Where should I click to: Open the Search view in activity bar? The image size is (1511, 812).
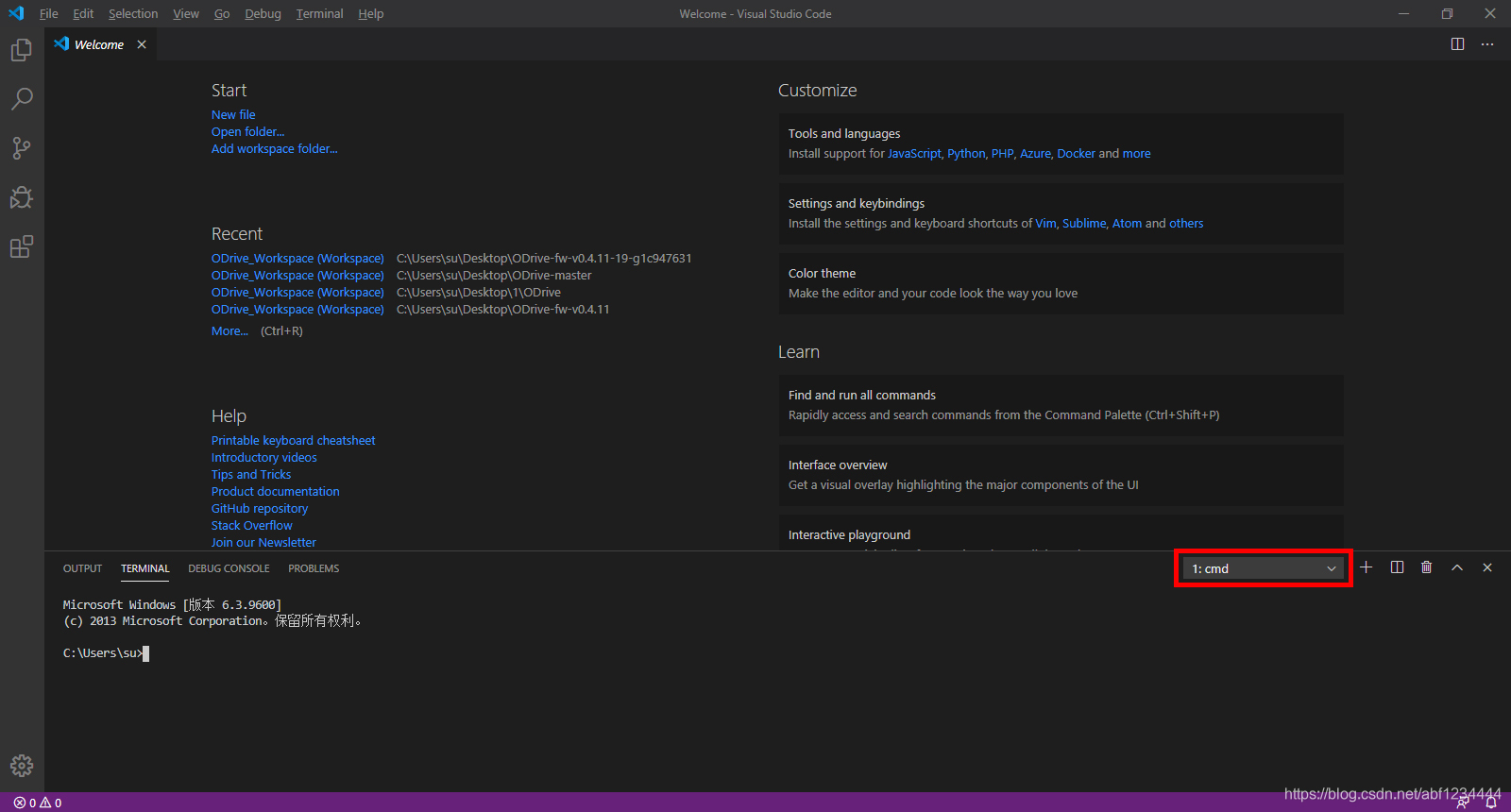pyautogui.click(x=22, y=99)
